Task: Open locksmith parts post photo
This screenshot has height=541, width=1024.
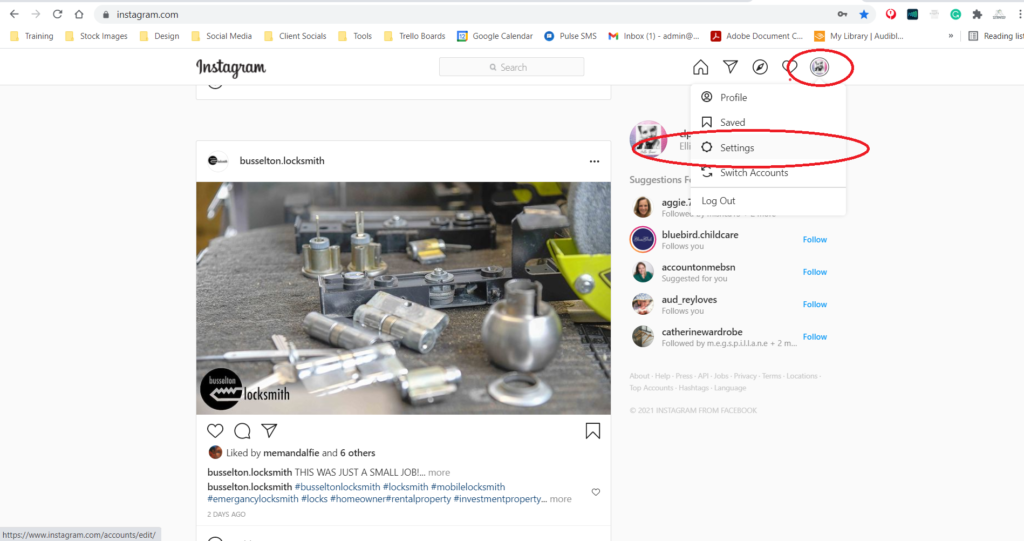Action: click(x=404, y=298)
